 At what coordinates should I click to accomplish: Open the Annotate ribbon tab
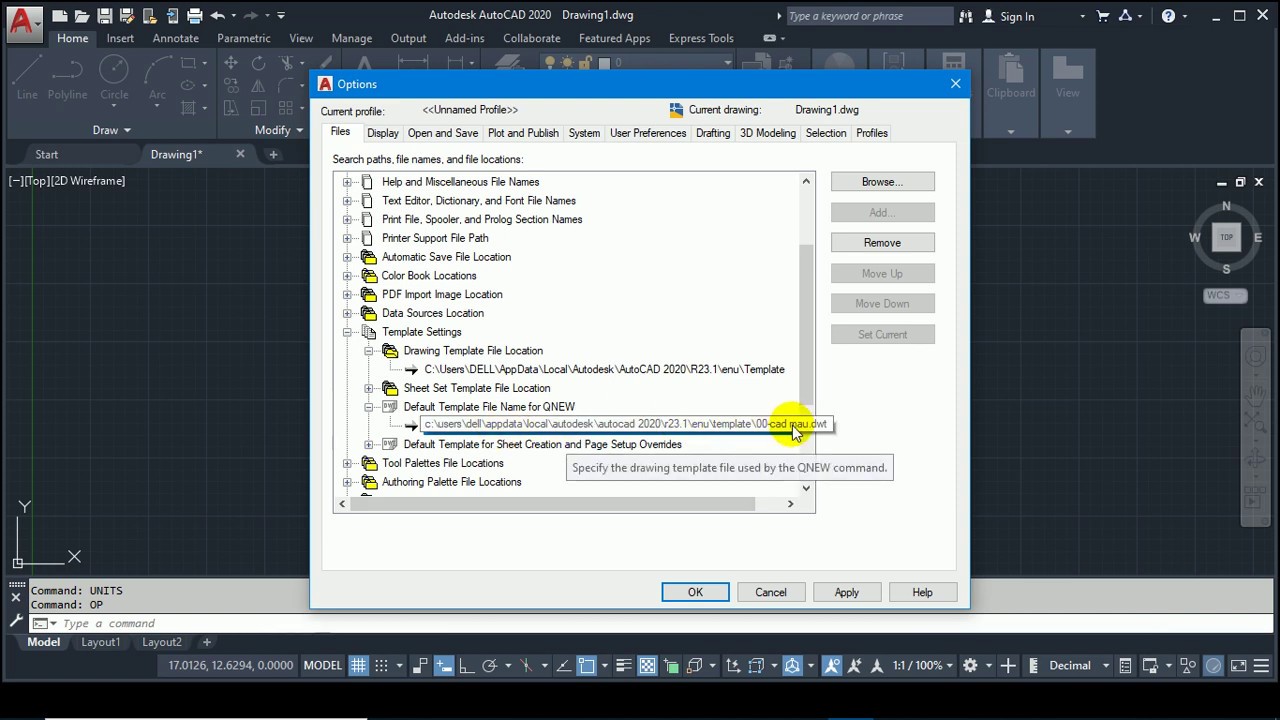pyautogui.click(x=176, y=38)
